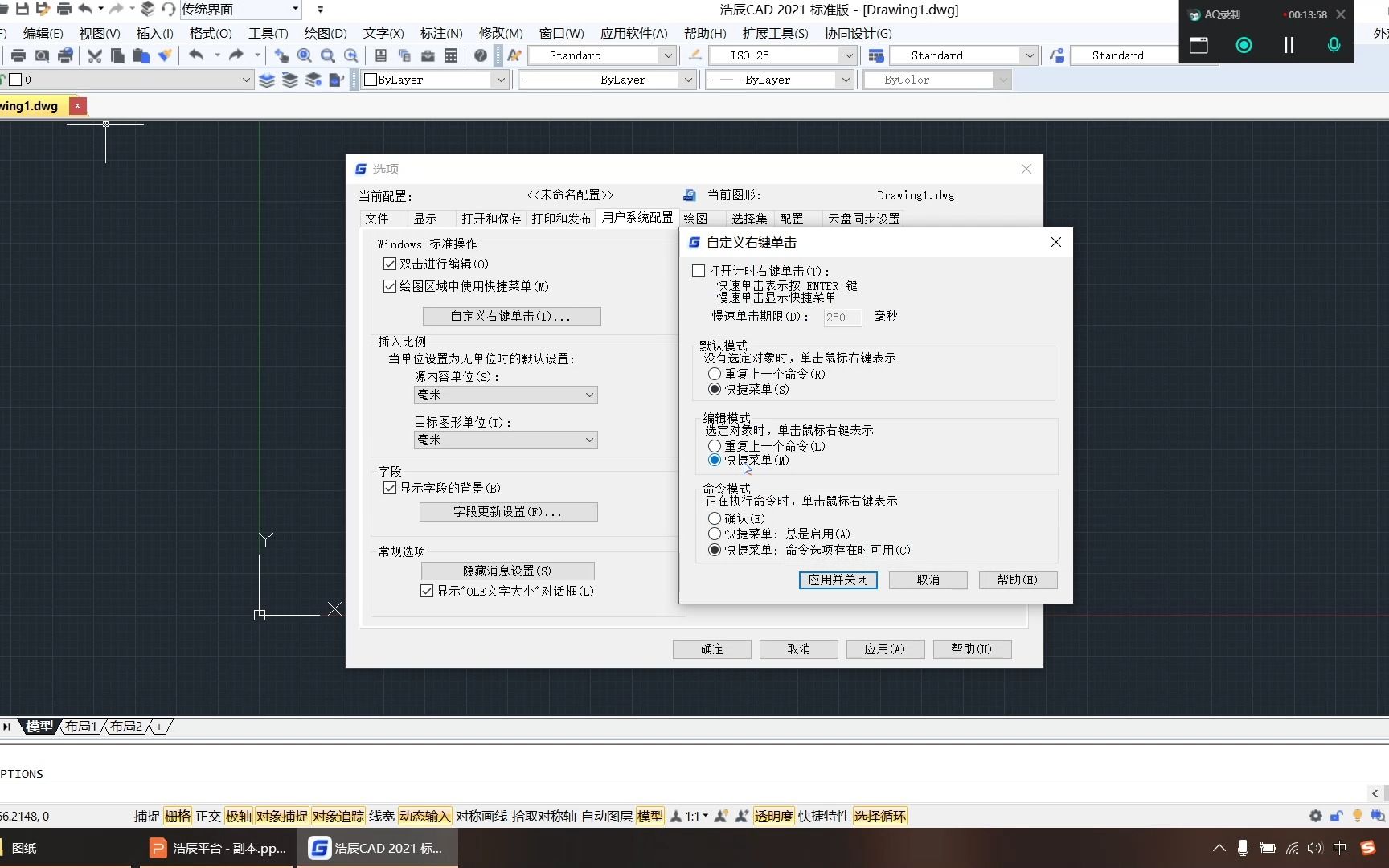Click the Undo arrow in standard toolbar

coord(196,55)
